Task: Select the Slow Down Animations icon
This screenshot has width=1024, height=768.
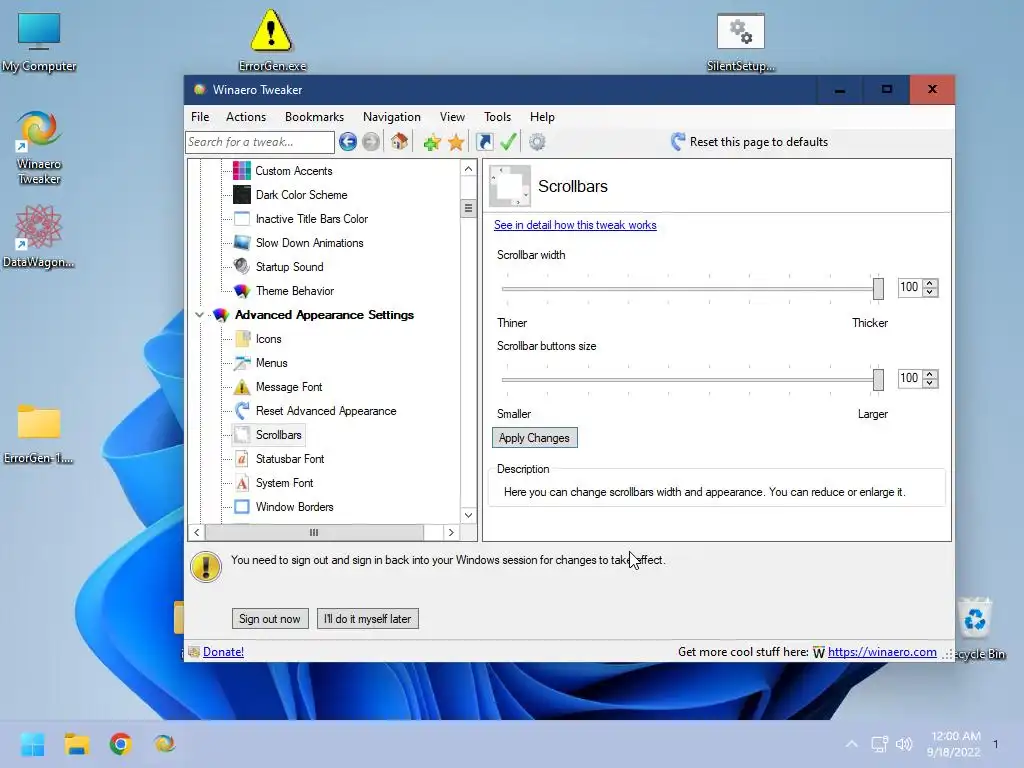Action: point(242,243)
